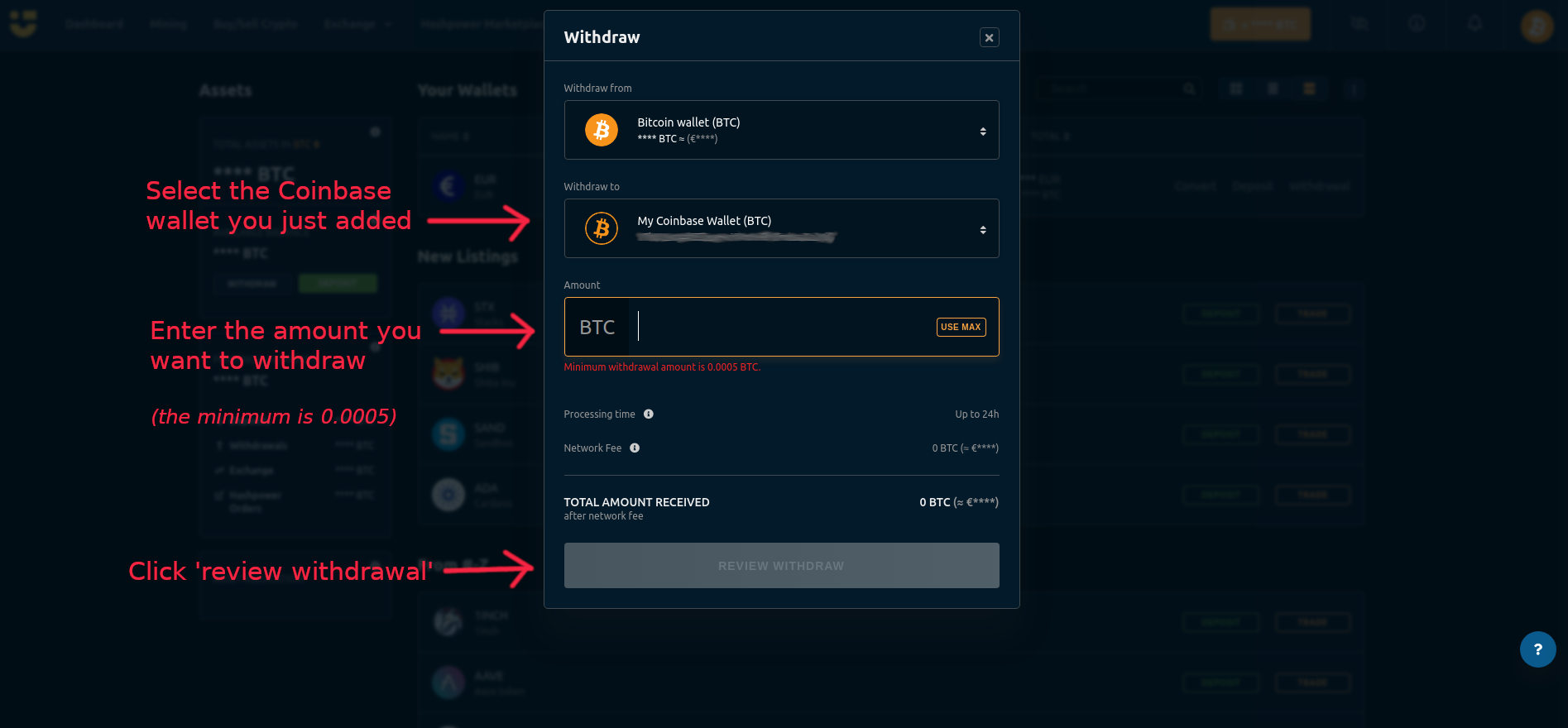Expand the 'Withdraw to' Coinbase Wallet selector

click(x=781, y=228)
